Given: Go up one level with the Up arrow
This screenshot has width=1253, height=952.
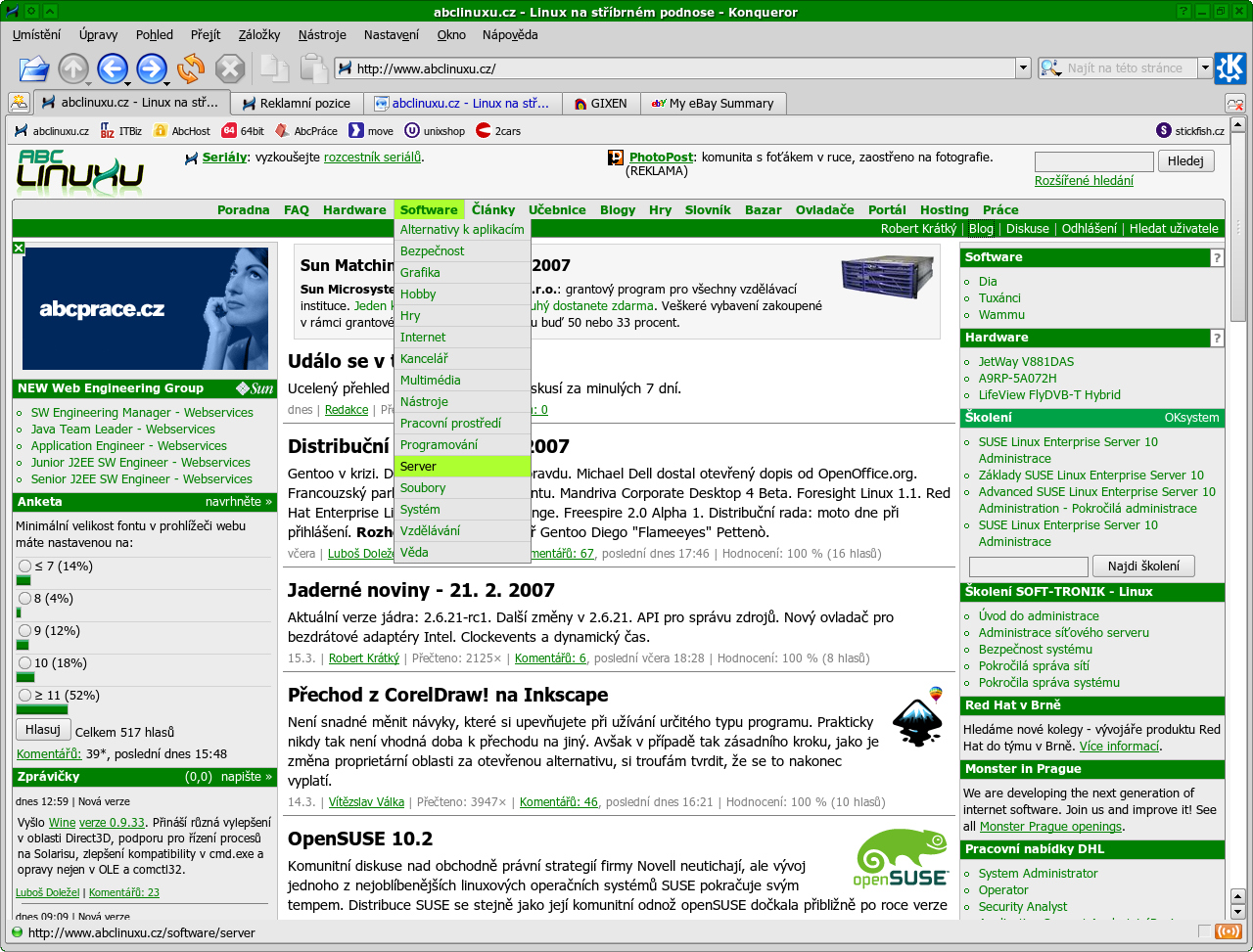Looking at the screenshot, I should [73, 68].
